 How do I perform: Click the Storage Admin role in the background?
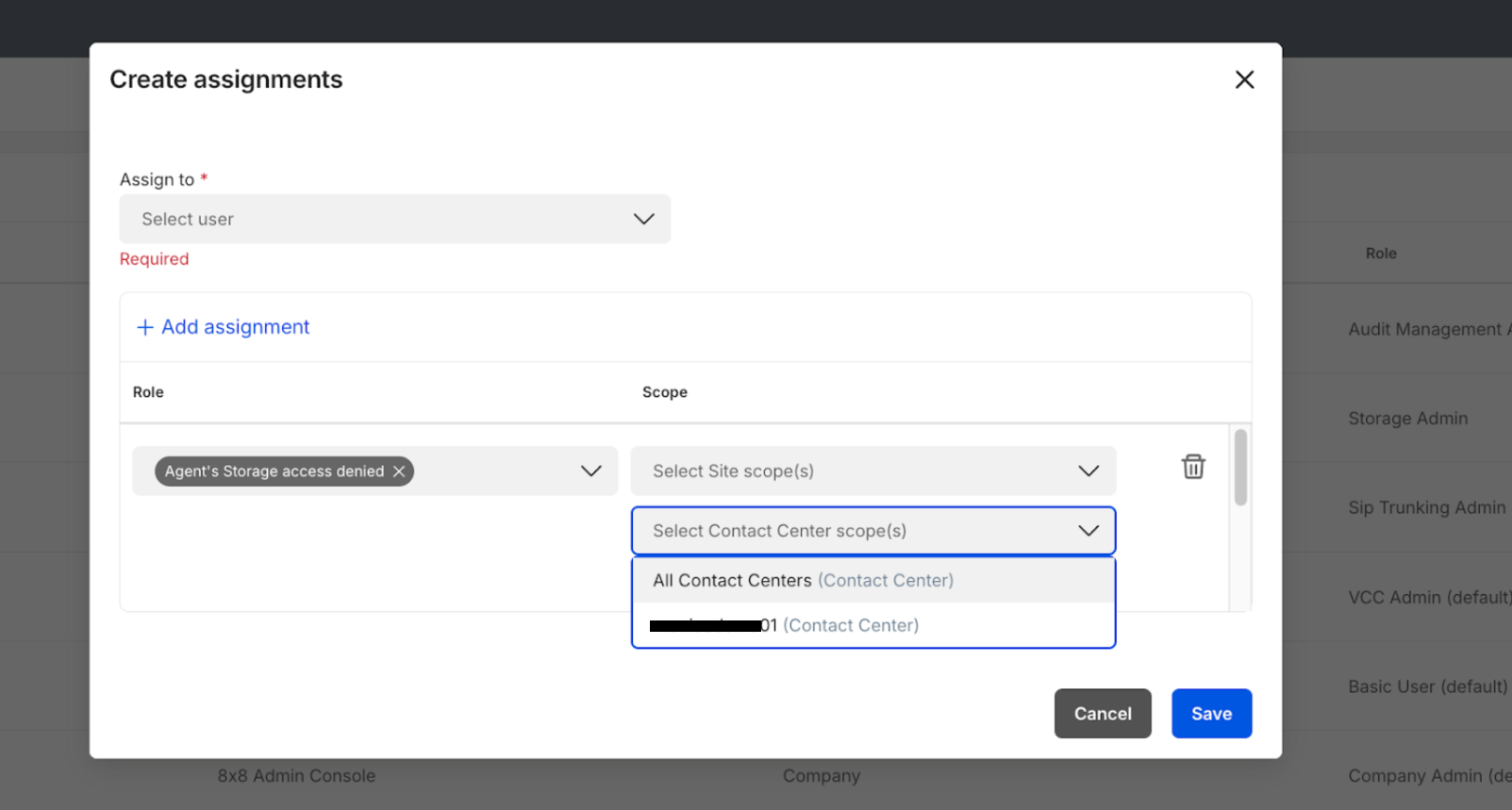(1407, 419)
